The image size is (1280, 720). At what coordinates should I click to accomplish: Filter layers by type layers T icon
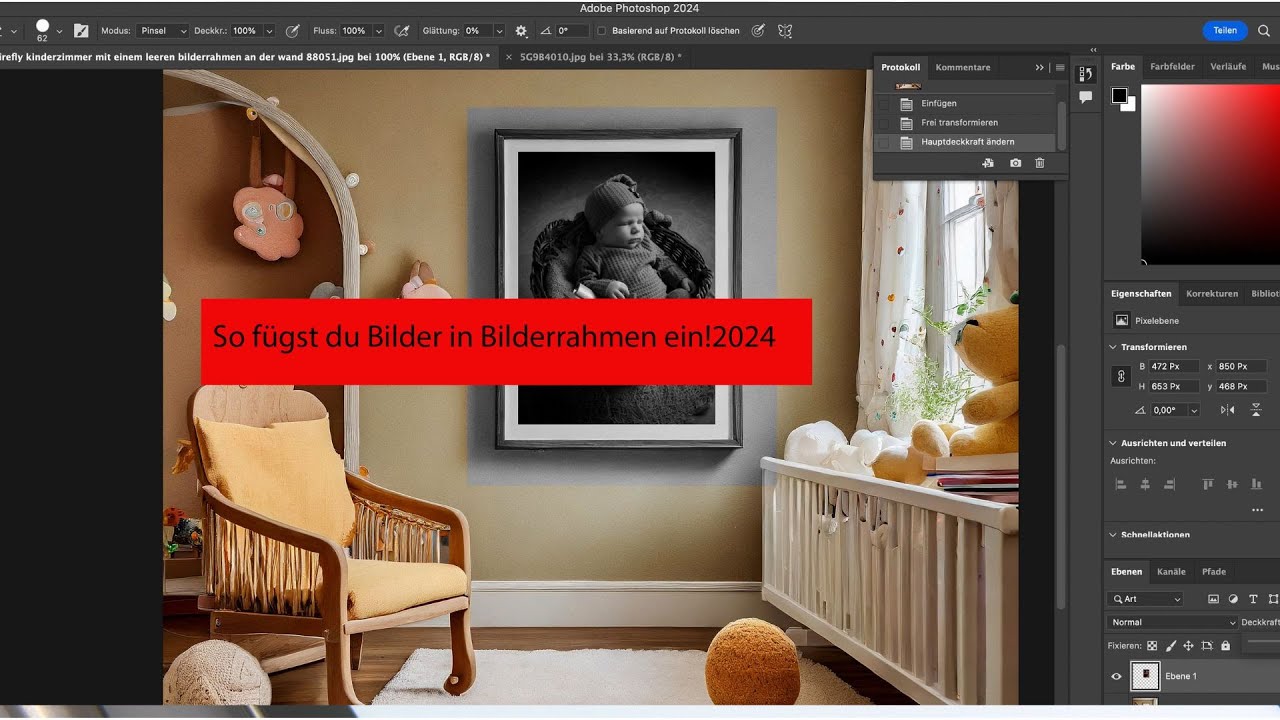click(x=1253, y=599)
